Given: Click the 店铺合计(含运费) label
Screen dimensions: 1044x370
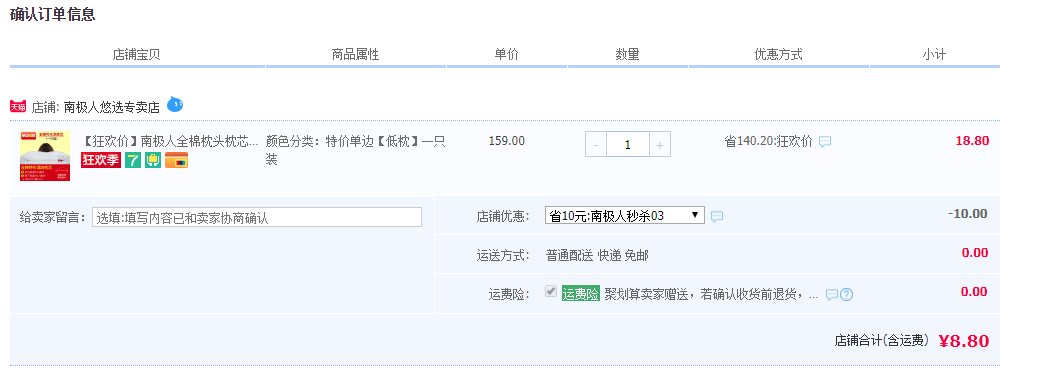Looking at the screenshot, I should click(882, 341).
